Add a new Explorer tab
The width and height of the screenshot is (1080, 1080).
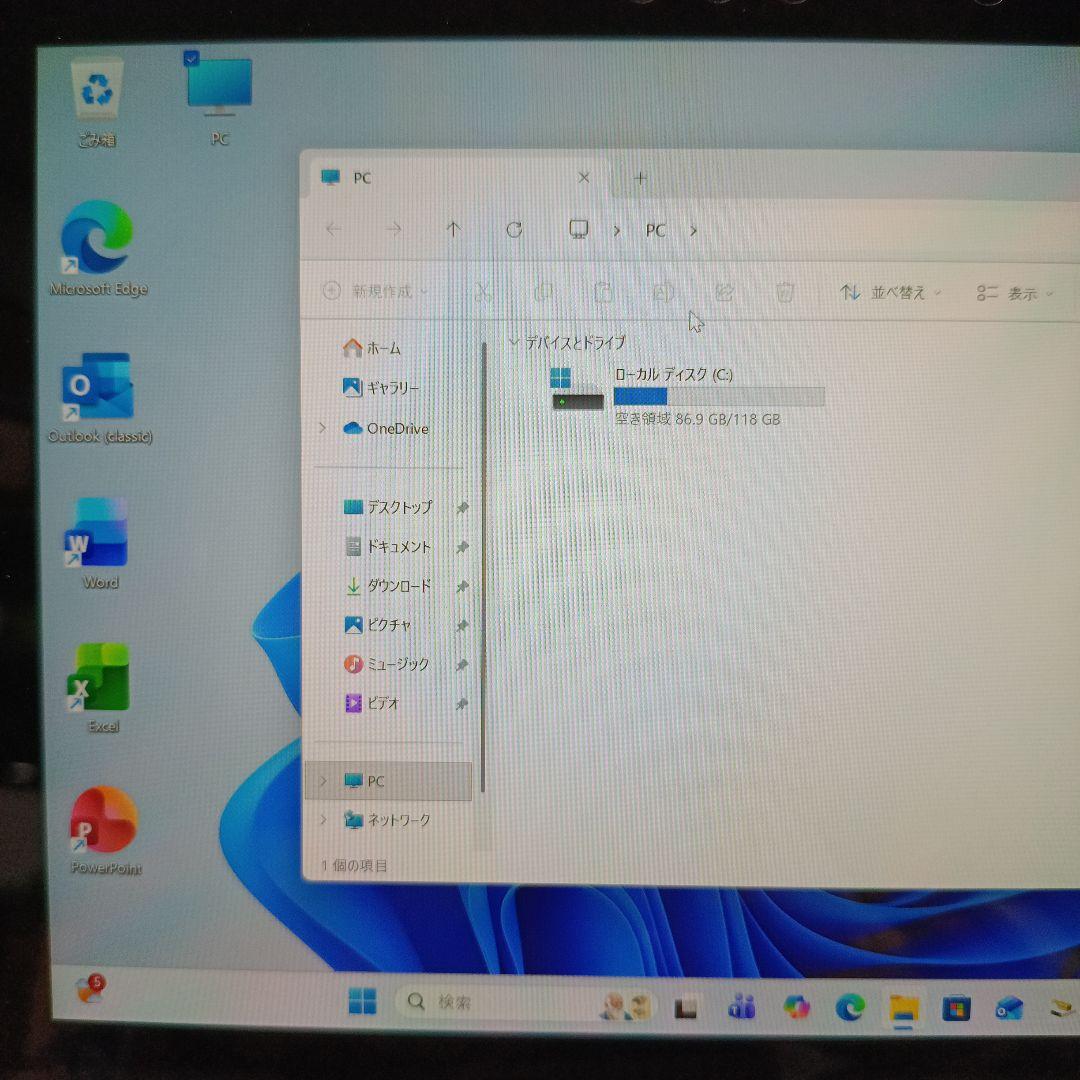pos(641,178)
